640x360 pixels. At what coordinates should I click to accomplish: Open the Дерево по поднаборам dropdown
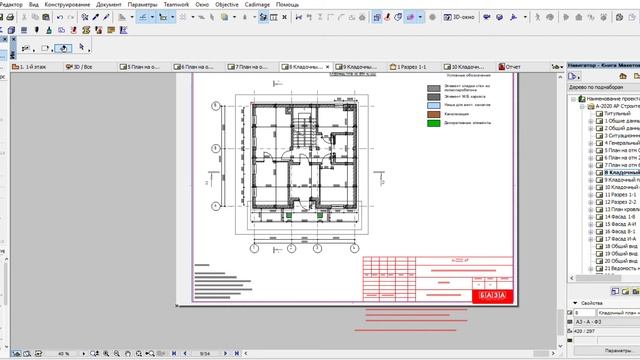603,87
